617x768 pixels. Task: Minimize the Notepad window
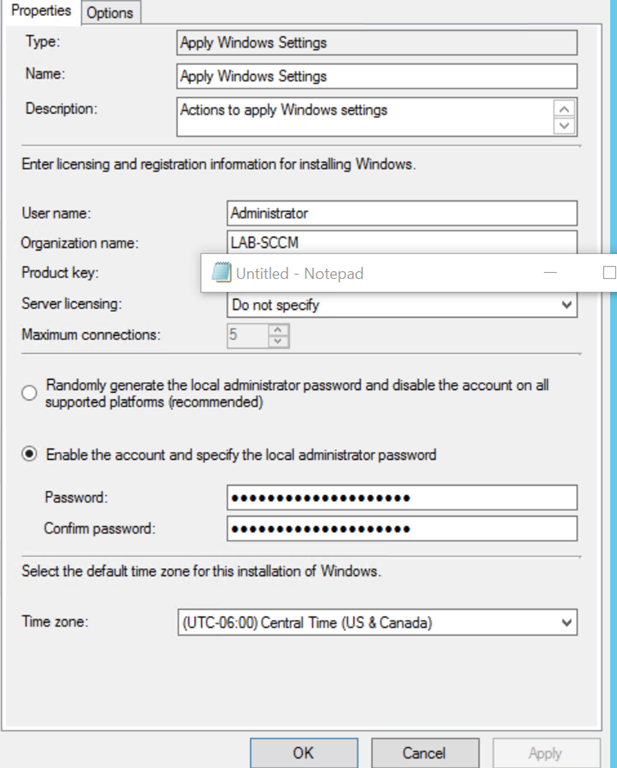(550, 273)
